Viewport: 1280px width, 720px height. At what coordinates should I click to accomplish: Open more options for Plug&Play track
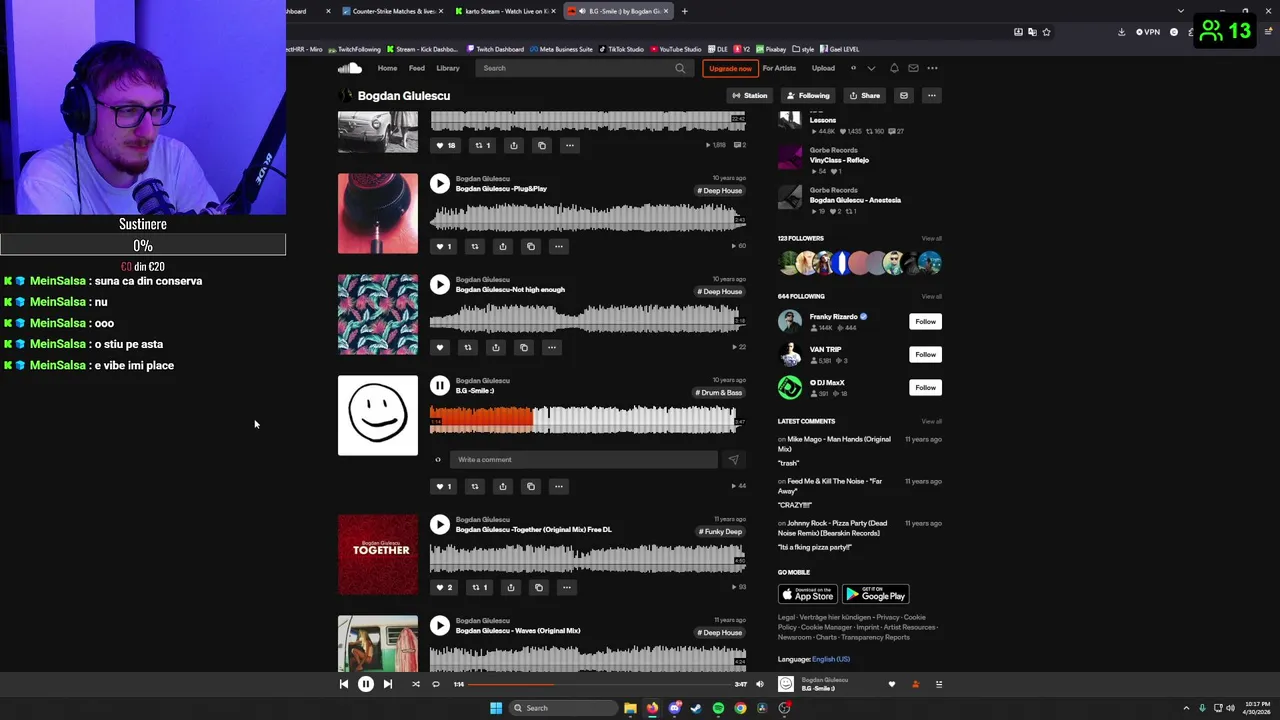[x=559, y=246]
